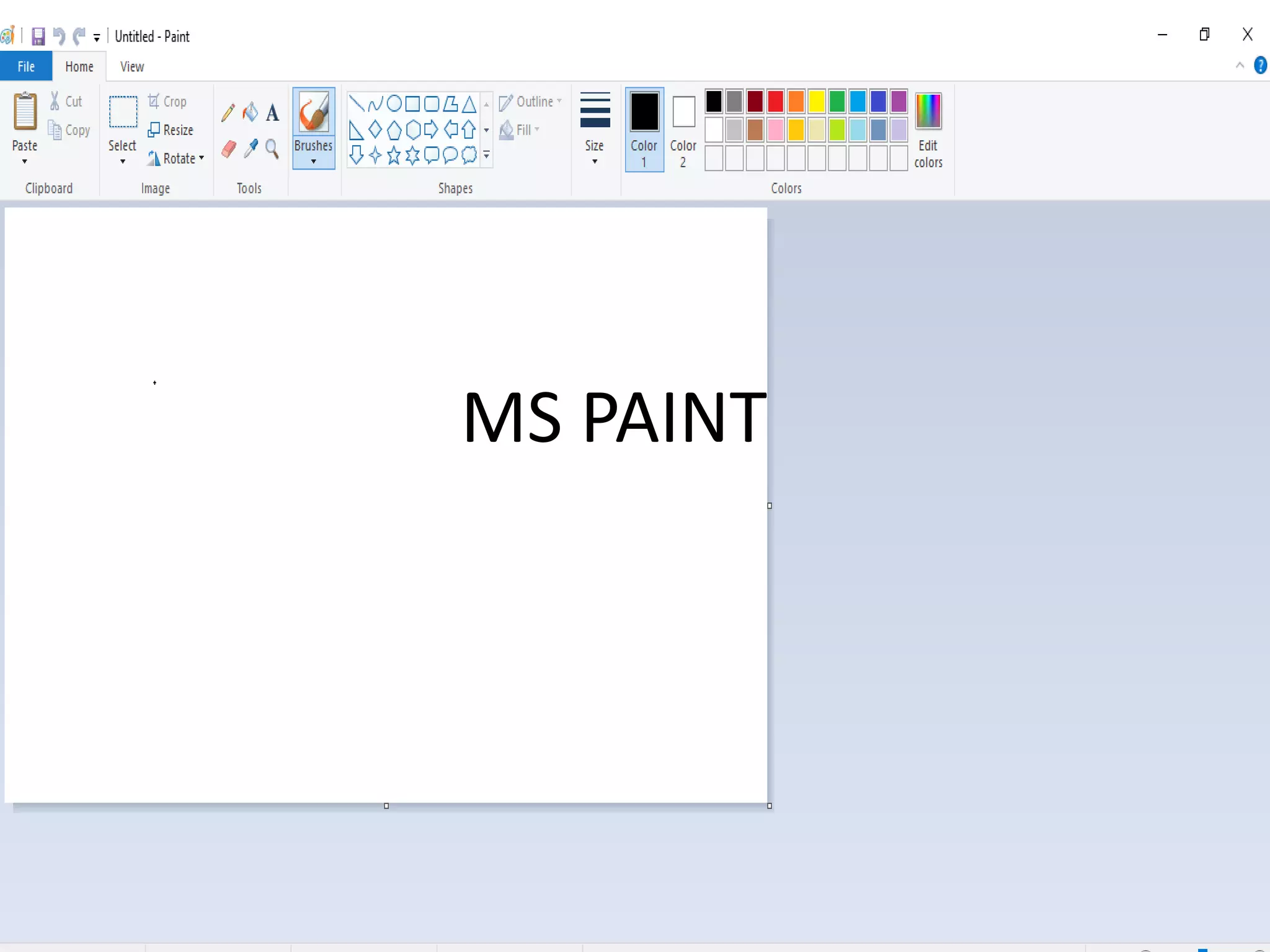The image size is (1270, 952).
Task: Click the Save icon in quick access toolbar
Action: [x=38, y=37]
